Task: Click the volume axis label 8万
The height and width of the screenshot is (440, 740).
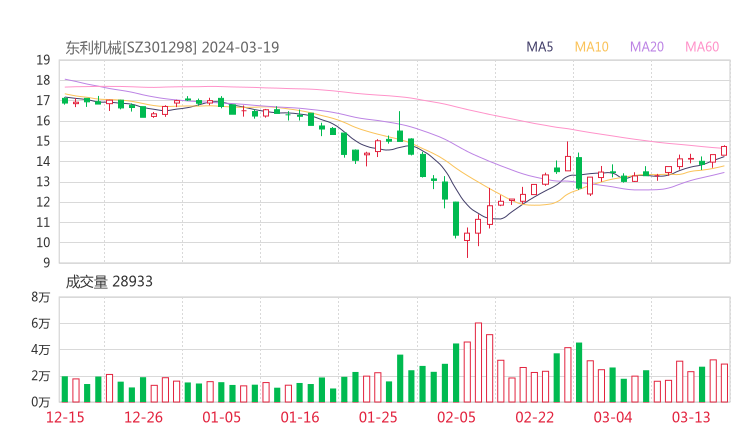Action: pyautogui.click(x=41, y=297)
